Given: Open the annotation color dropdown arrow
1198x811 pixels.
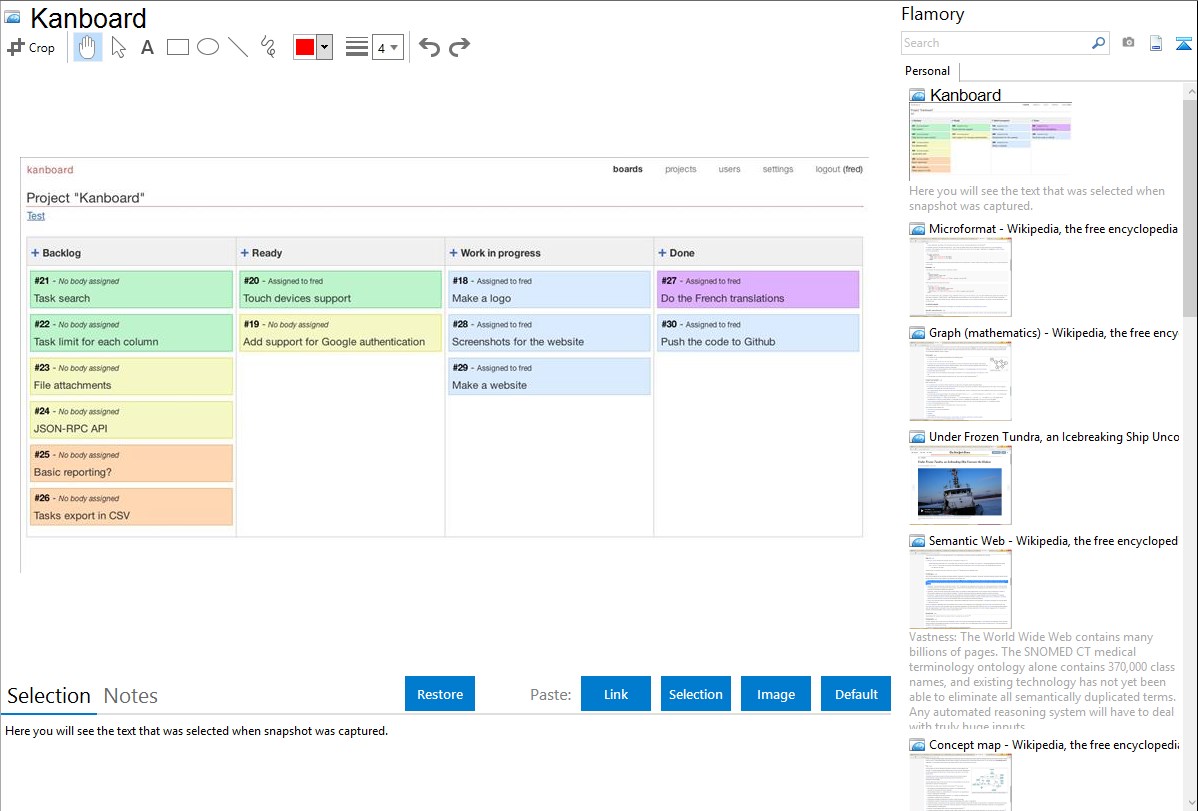Looking at the screenshot, I should click(x=325, y=47).
